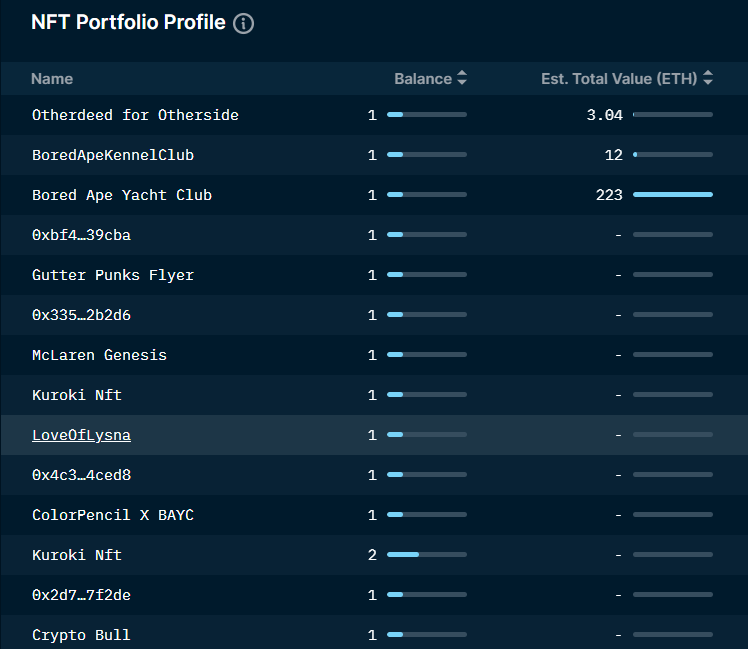Select the 0x2d7…7f2de contract row
Screen dimensions: 748x649
click(x=374, y=595)
